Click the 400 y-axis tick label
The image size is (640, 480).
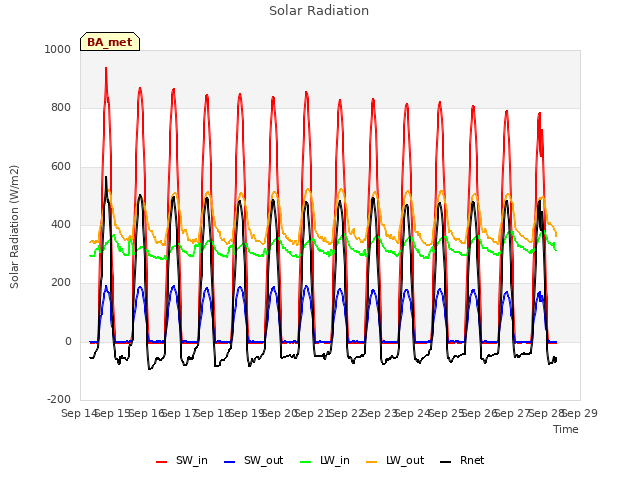point(61,224)
